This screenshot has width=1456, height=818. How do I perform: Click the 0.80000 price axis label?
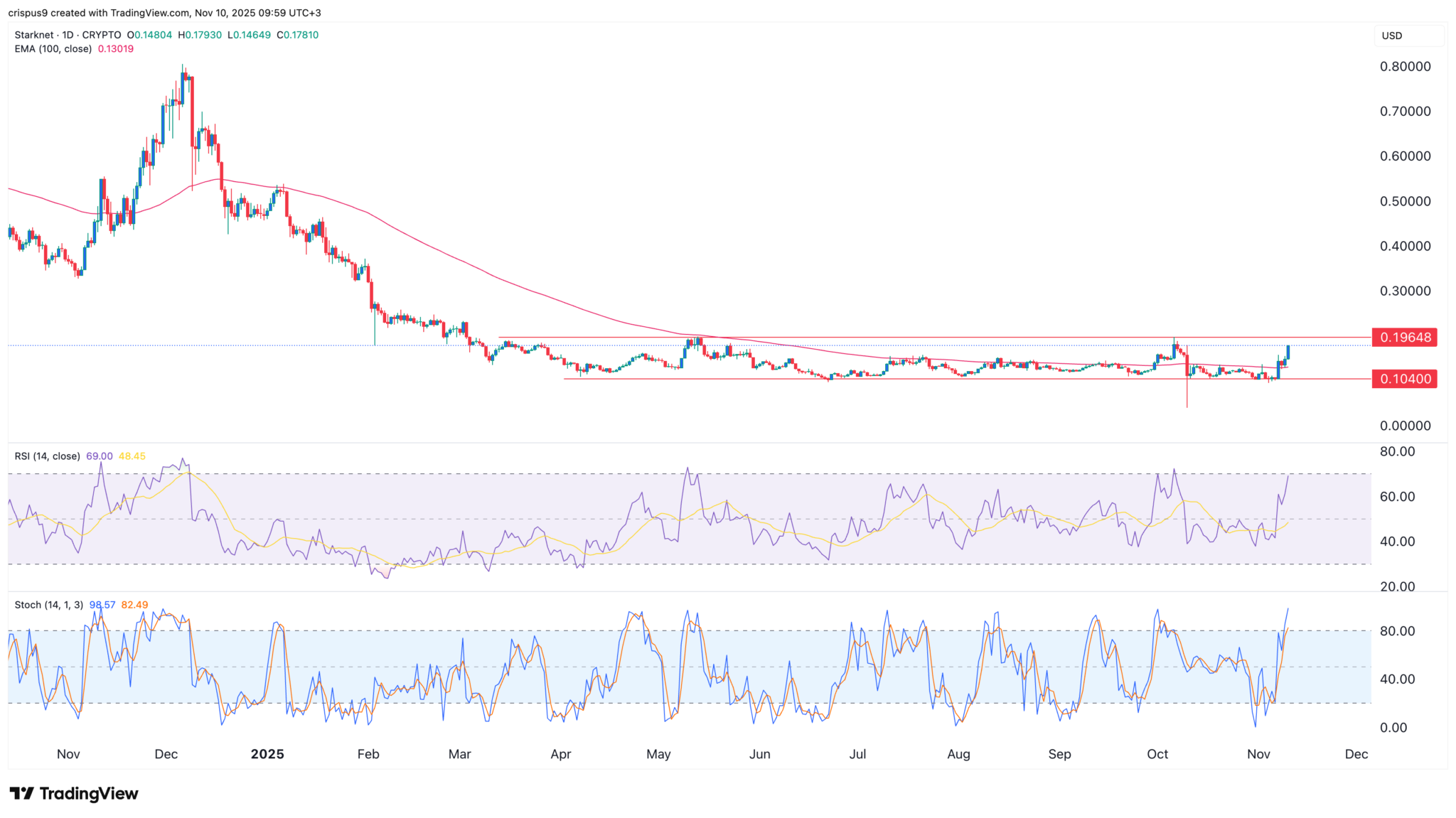click(1405, 66)
